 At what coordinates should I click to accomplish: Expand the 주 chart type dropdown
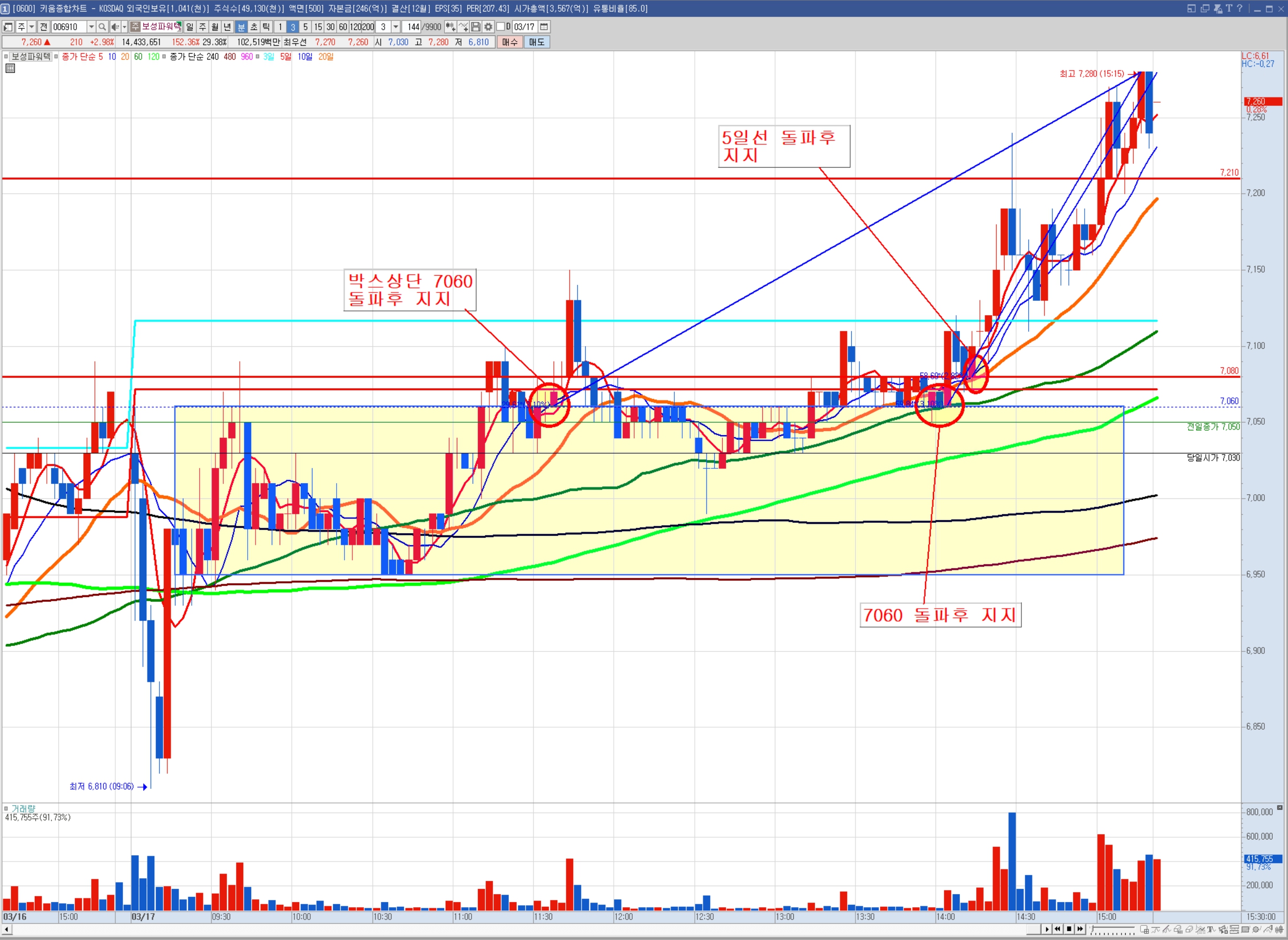click(32, 27)
